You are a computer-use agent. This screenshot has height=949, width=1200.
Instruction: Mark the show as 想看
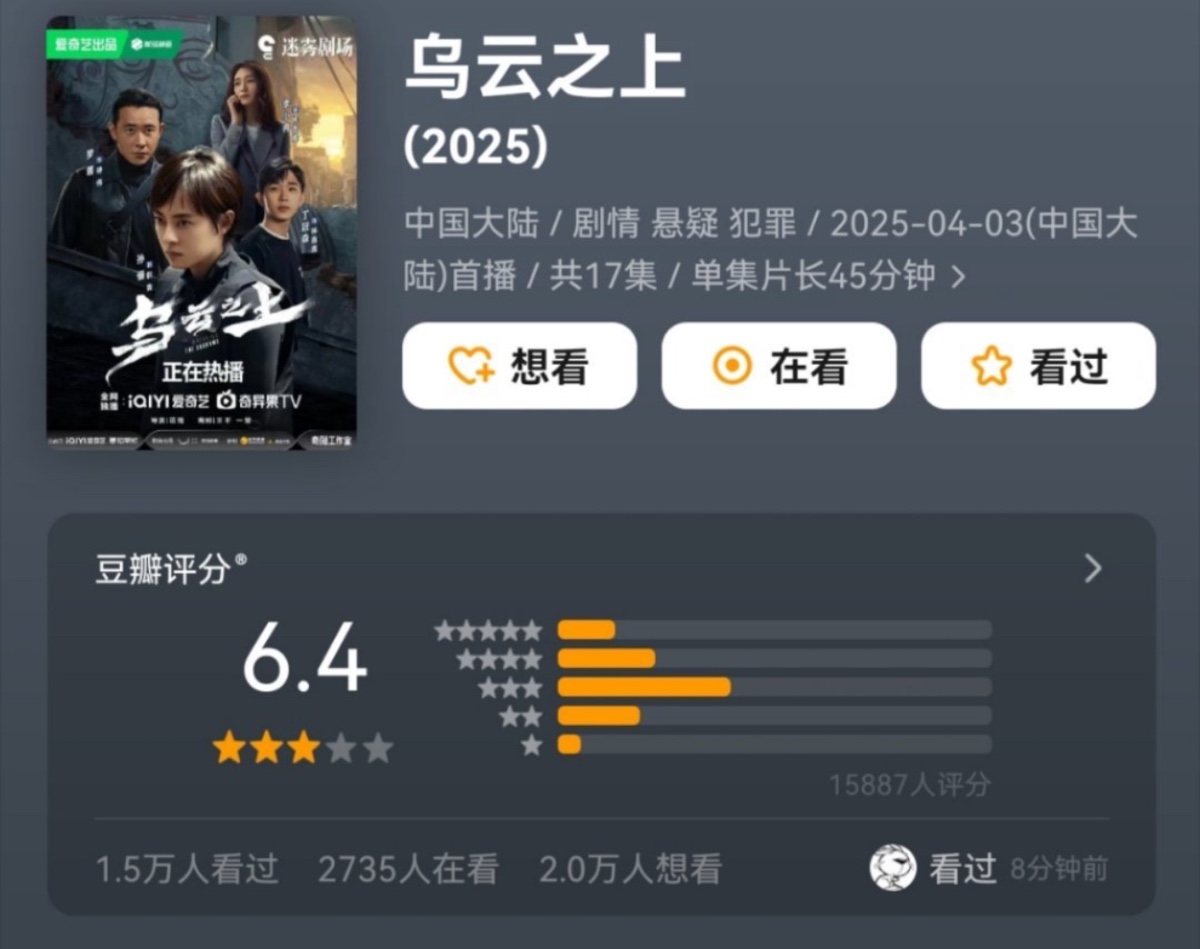519,366
